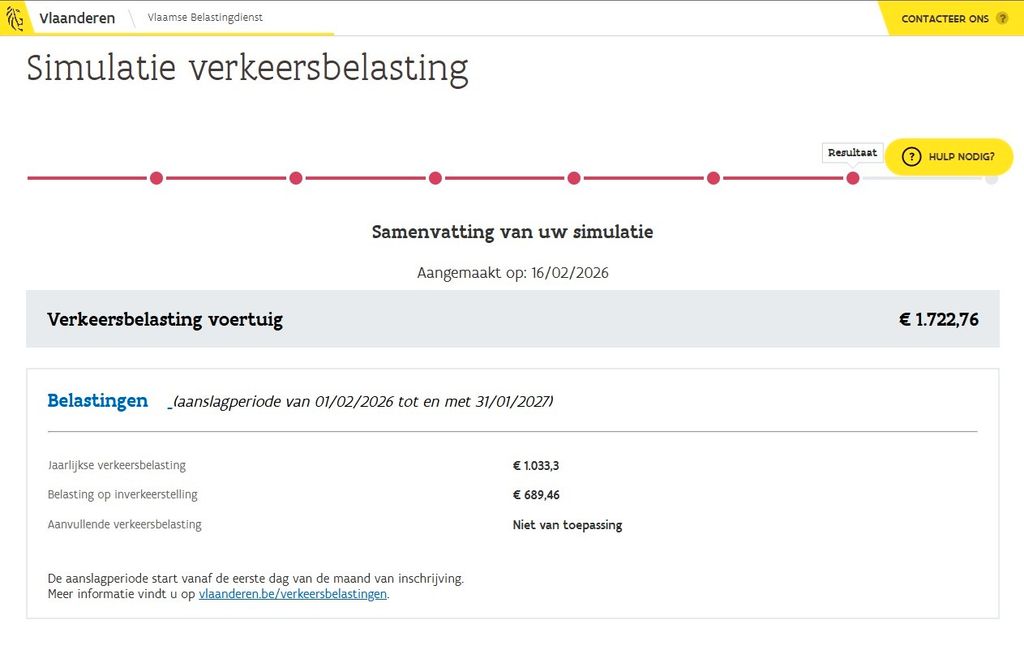Open the Vlaanderen home text link

coord(77,18)
